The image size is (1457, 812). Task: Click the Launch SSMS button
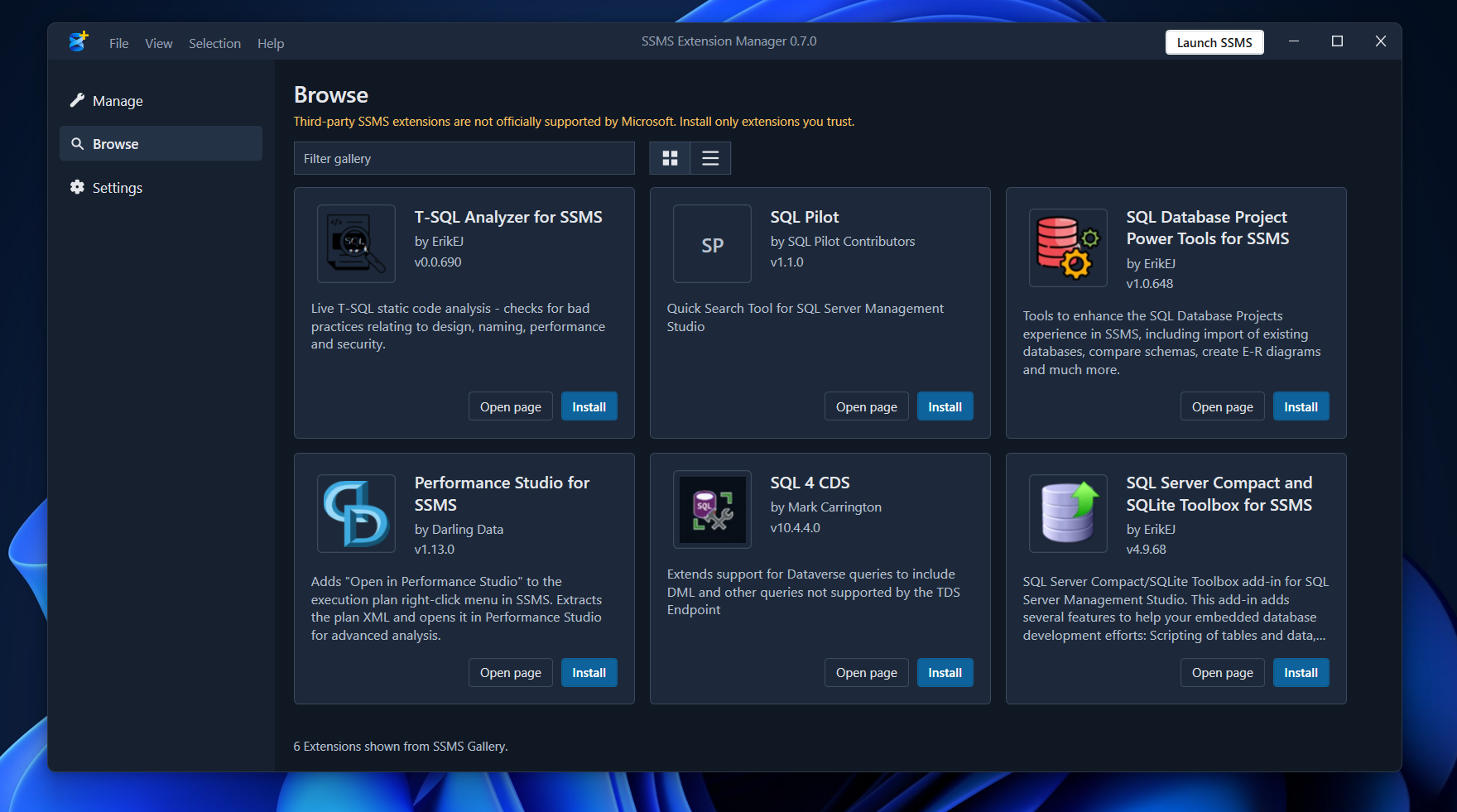coord(1214,42)
